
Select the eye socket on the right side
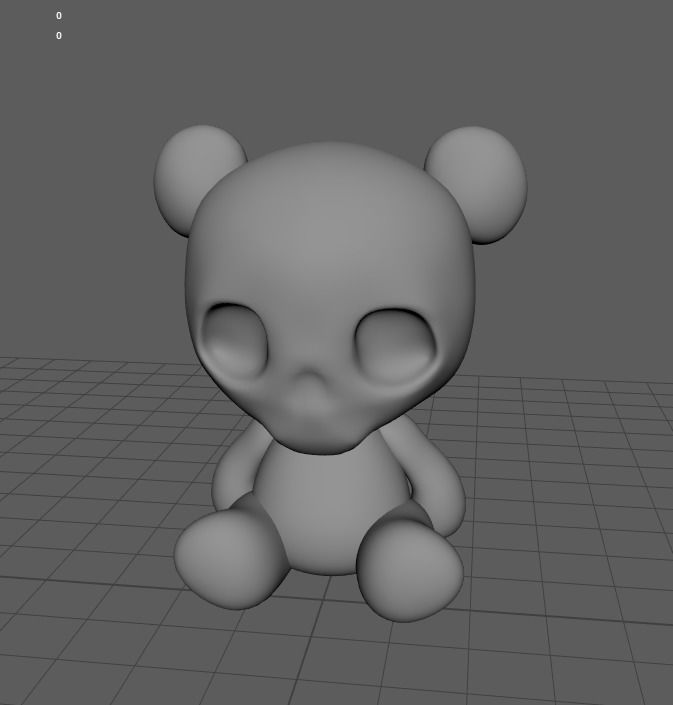click(395, 345)
